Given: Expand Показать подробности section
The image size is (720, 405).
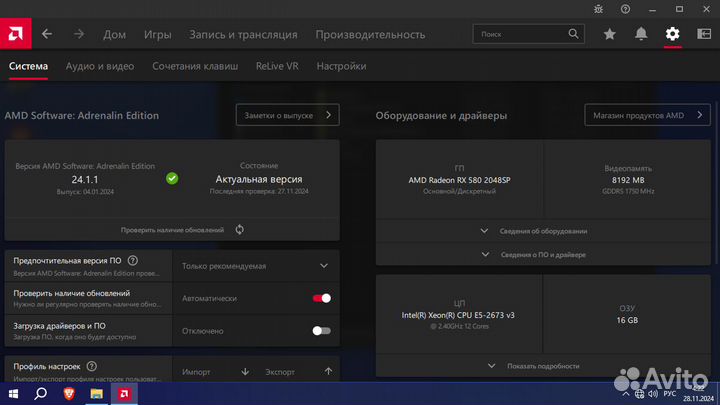Looking at the screenshot, I should pos(543,366).
